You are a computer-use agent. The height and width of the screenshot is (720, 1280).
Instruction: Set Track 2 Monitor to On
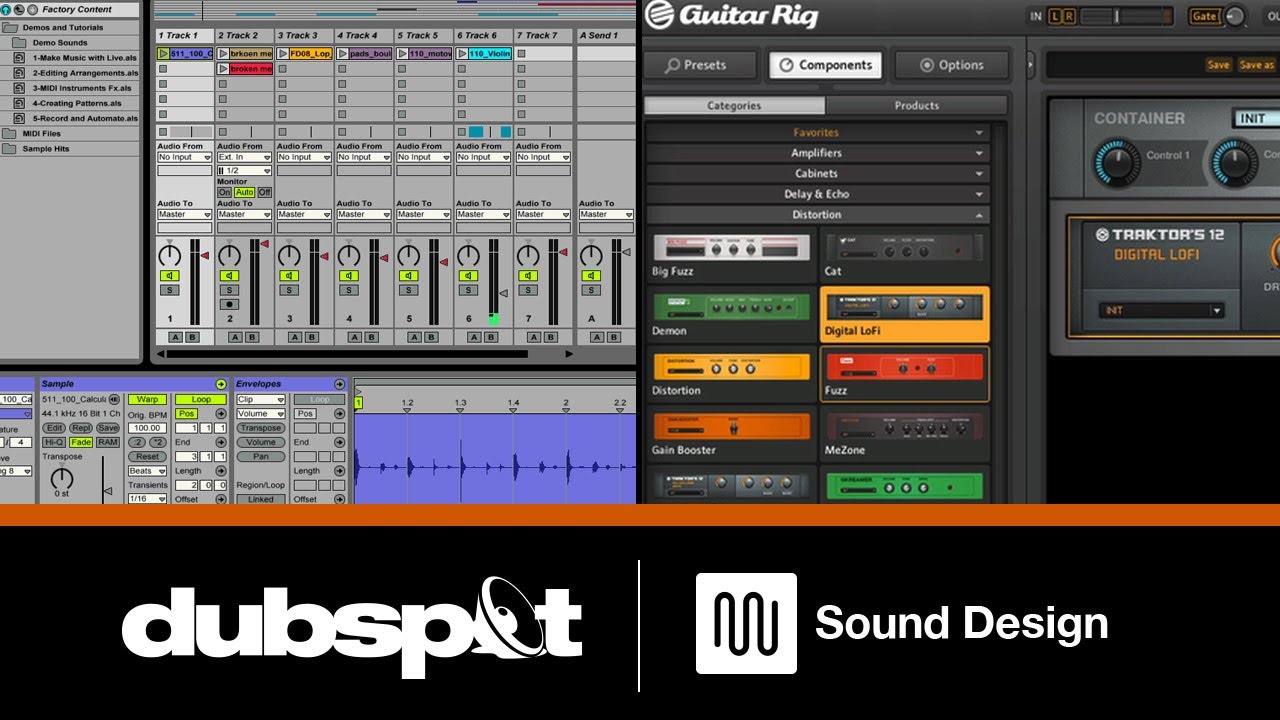224,192
